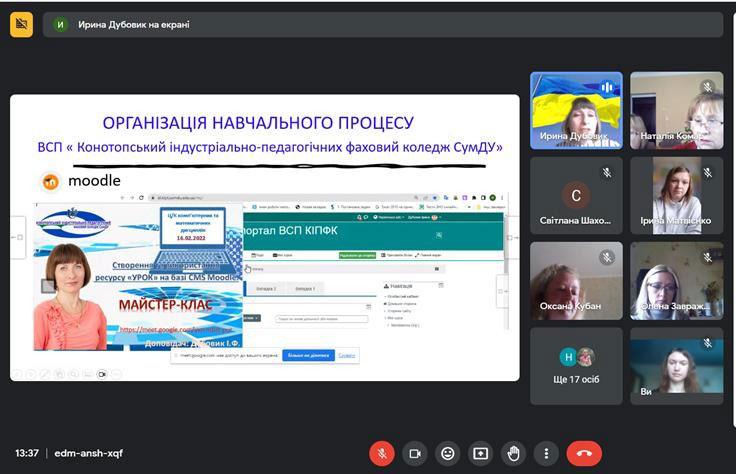Click the slide title 'ОРГАНІЗАЦІЯ НАВЧАЛЬНОГО ПРОЦЕСУ'
Screen dimensions: 736x474
pos(258,123)
